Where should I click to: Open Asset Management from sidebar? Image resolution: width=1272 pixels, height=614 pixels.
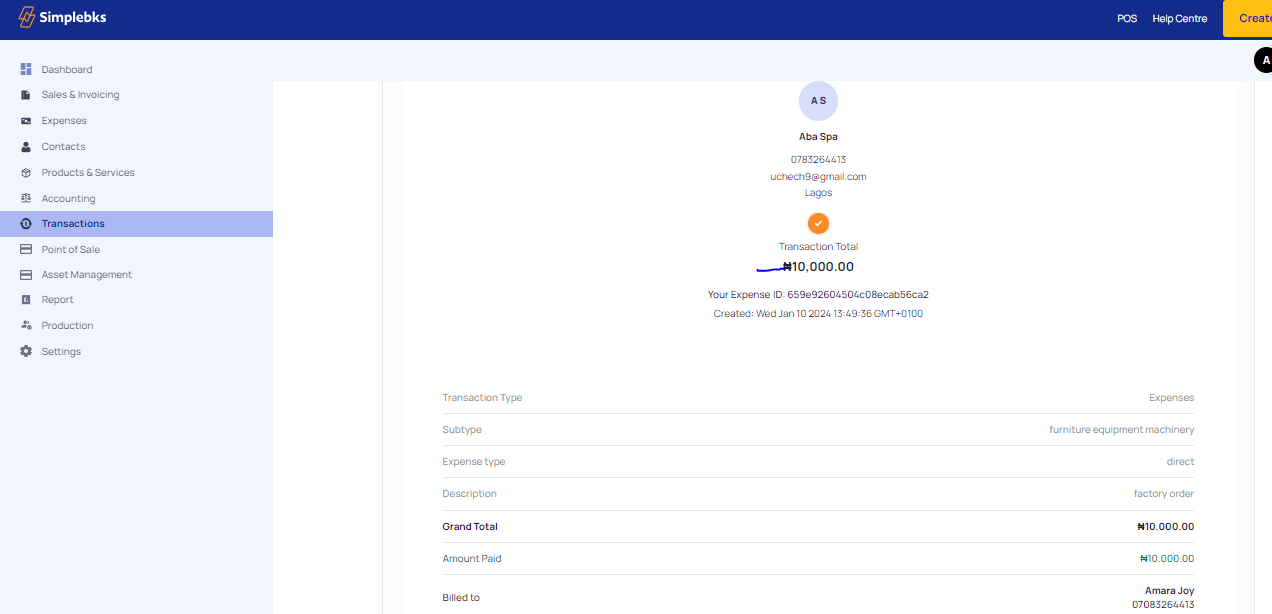[86, 275]
